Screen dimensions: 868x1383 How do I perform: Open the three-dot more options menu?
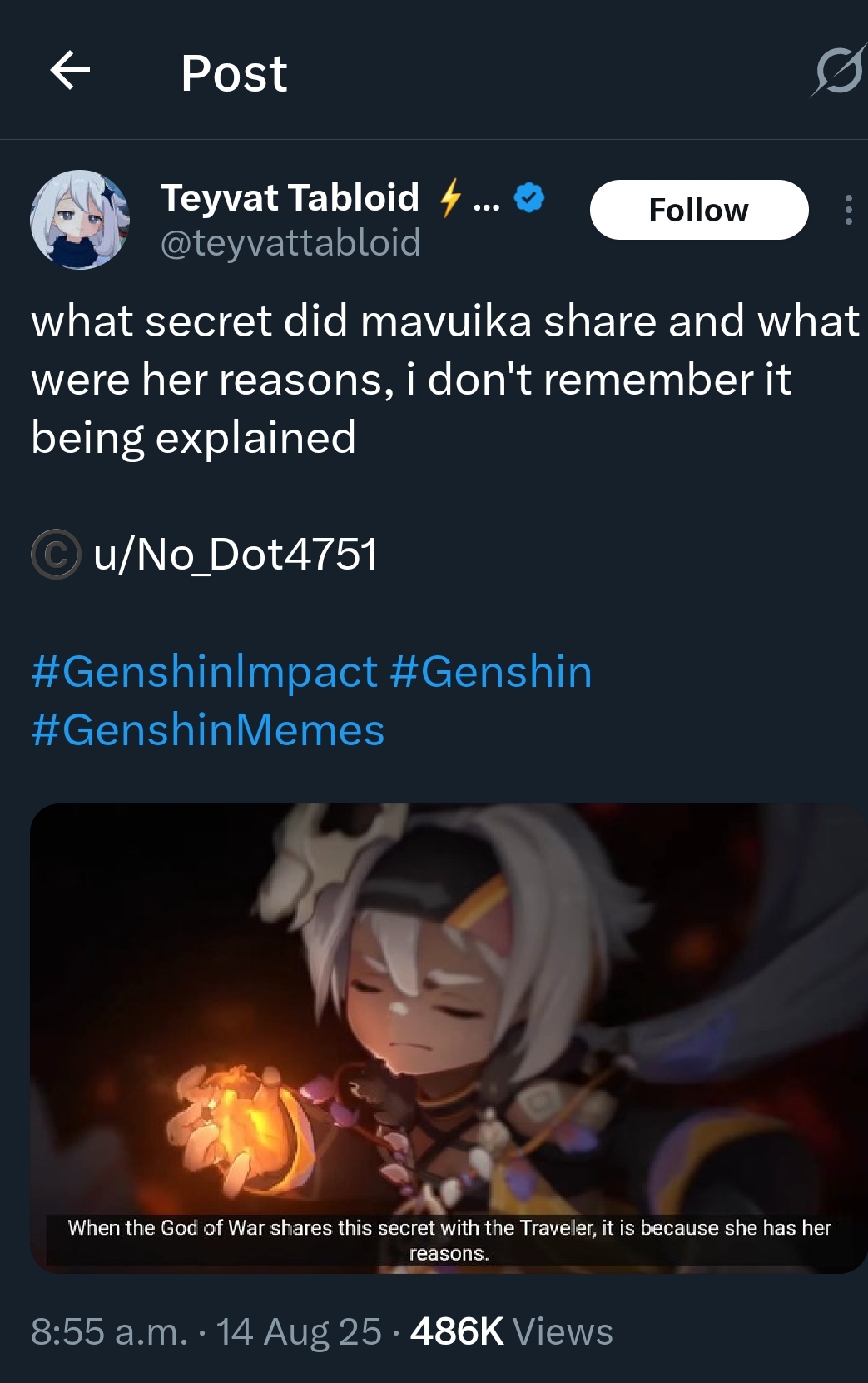[x=848, y=210]
